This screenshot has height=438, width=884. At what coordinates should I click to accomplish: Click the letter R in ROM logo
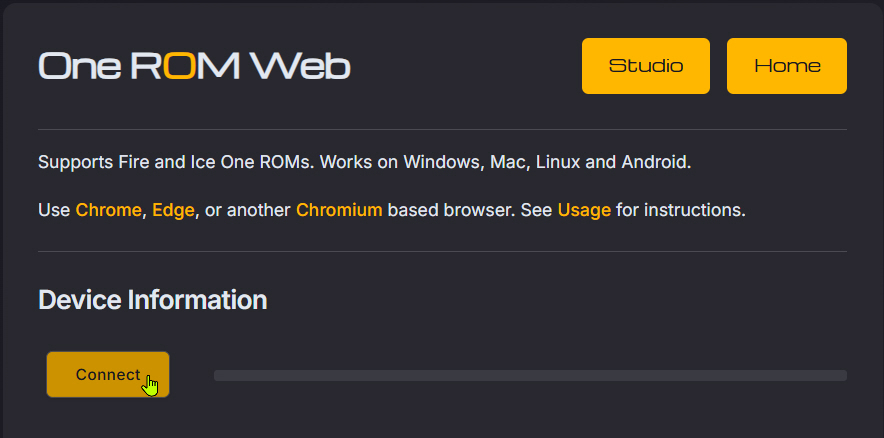pyautogui.click(x=143, y=66)
